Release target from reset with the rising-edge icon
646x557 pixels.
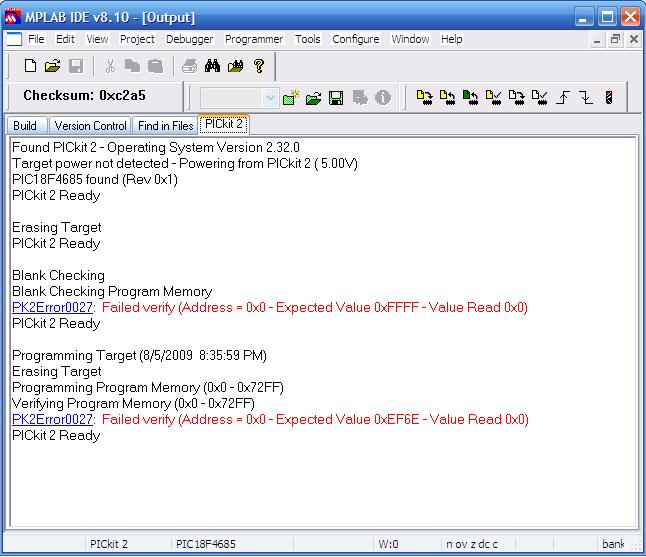tap(563, 98)
